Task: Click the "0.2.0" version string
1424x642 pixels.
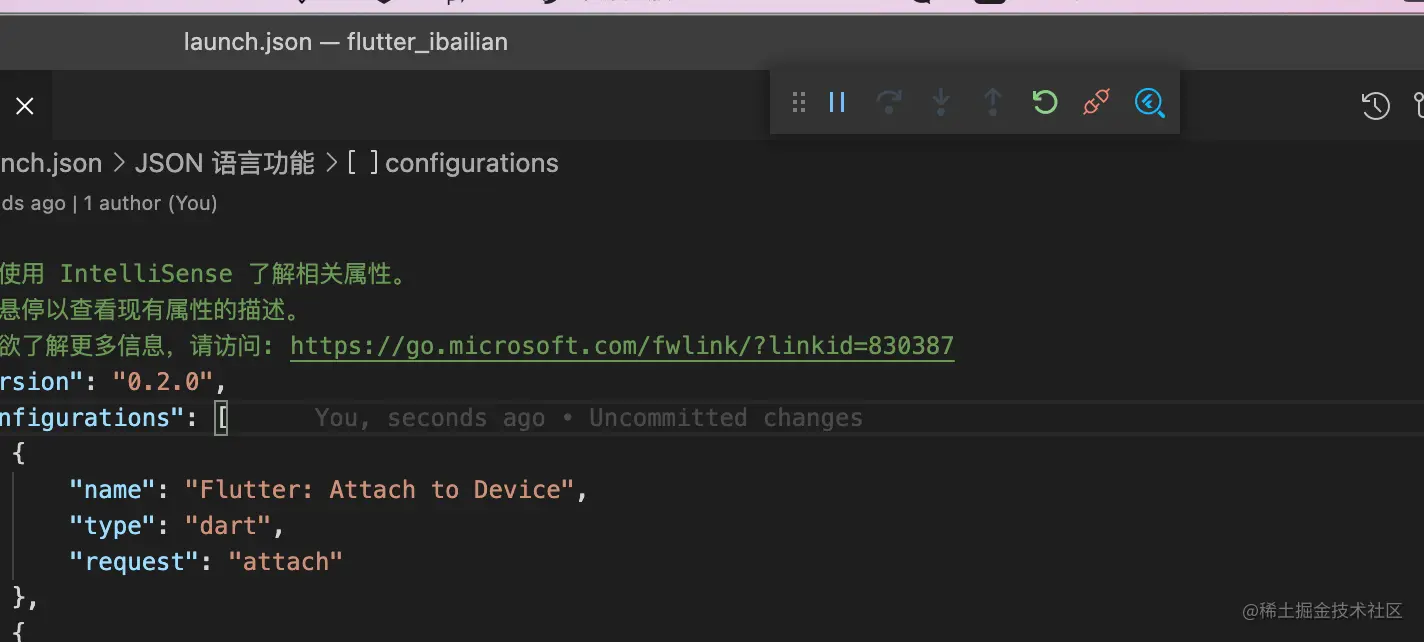Action: (163, 382)
